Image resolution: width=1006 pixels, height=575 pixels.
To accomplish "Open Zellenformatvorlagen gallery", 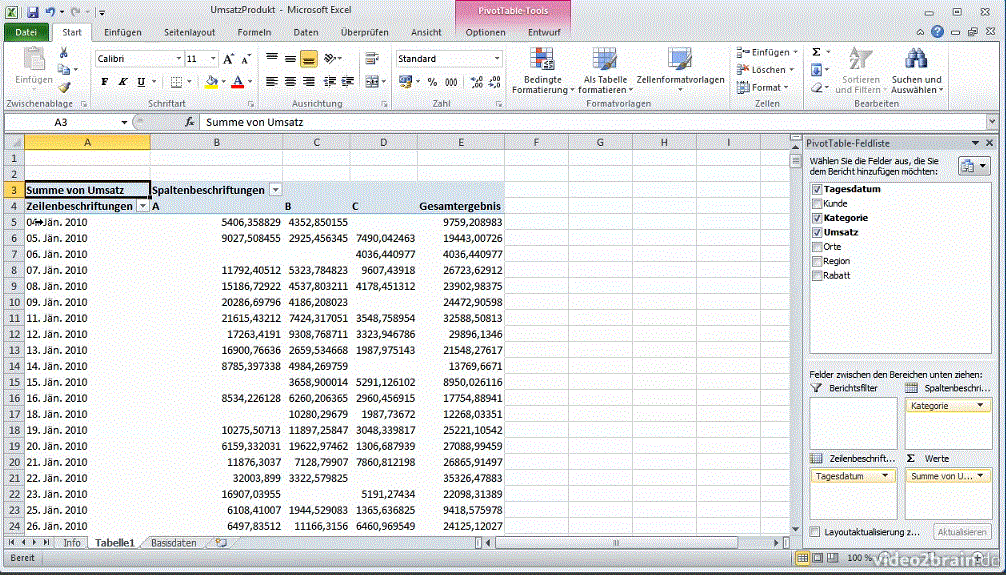I will [680, 71].
